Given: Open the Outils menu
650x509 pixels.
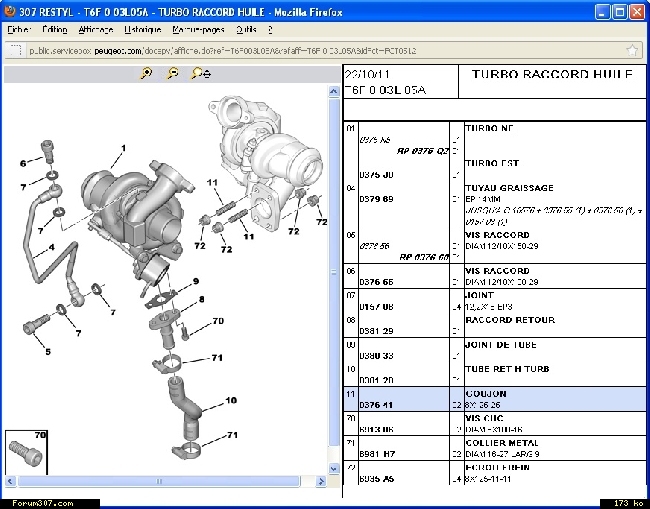Looking at the screenshot, I should coord(246,30).
